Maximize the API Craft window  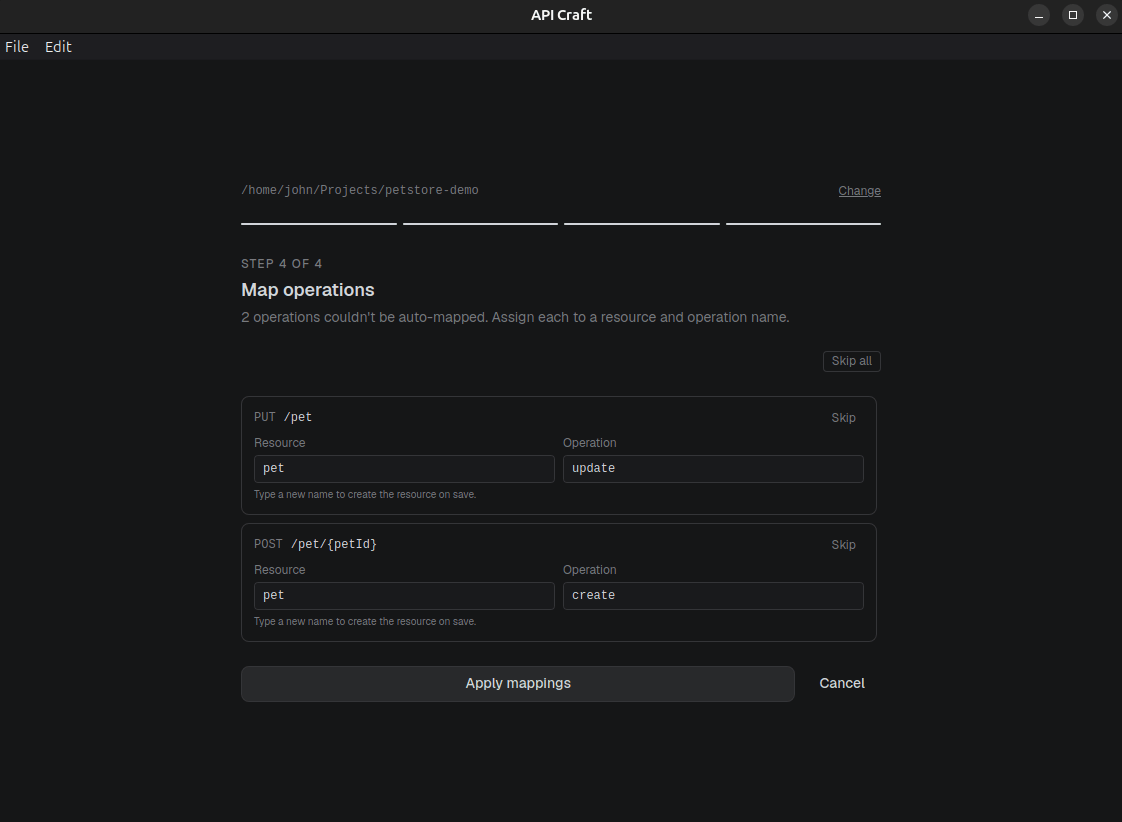pyautogui.click(x=1073, y=15)
